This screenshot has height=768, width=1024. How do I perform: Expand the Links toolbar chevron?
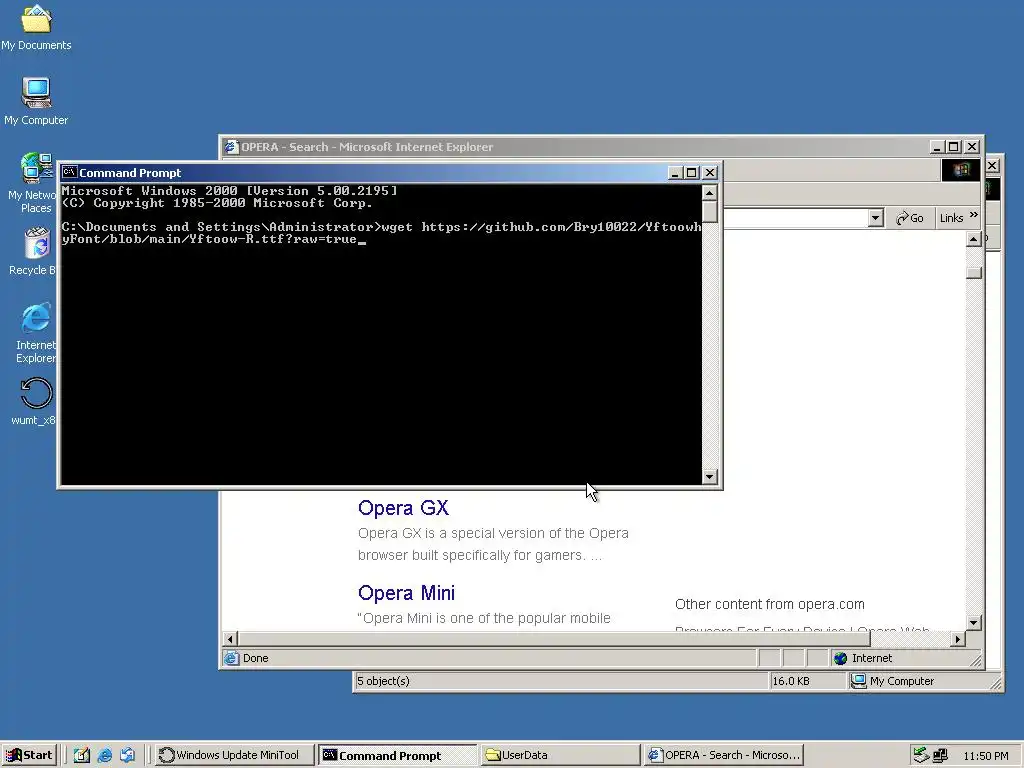coord(974,216)
